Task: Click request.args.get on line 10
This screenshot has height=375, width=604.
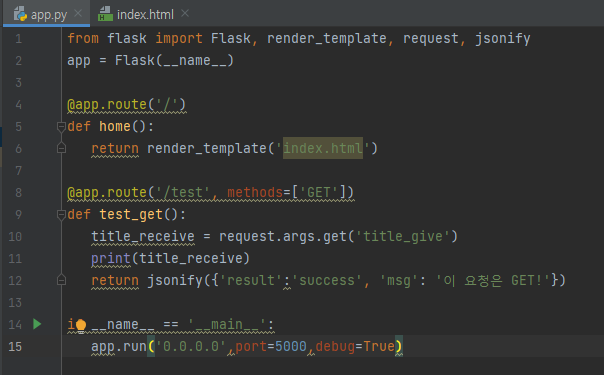Action: coord(283,236)
